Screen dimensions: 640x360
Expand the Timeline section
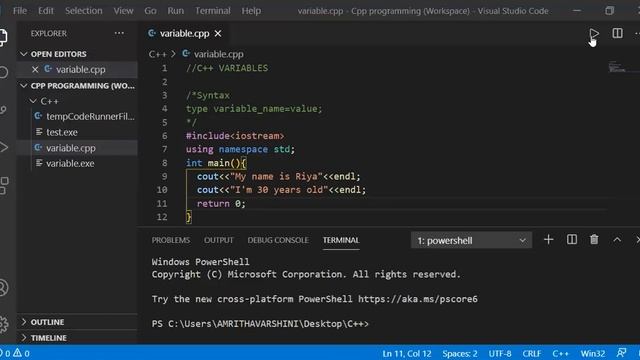[44, 338]
